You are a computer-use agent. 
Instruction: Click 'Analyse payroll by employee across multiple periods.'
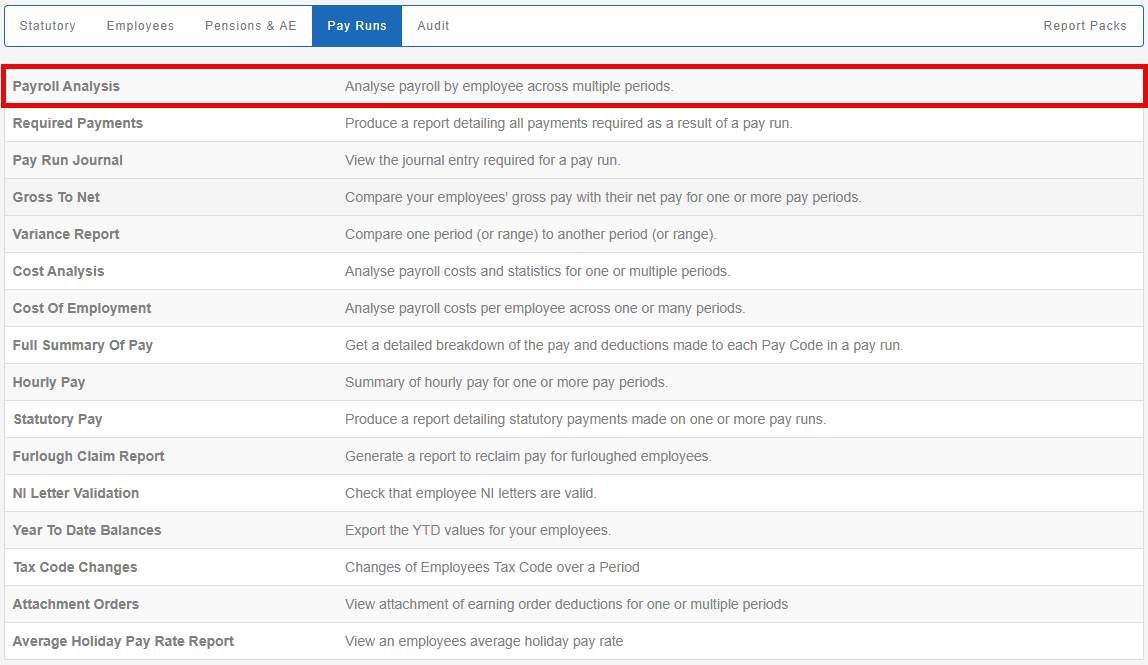point(509,86)
